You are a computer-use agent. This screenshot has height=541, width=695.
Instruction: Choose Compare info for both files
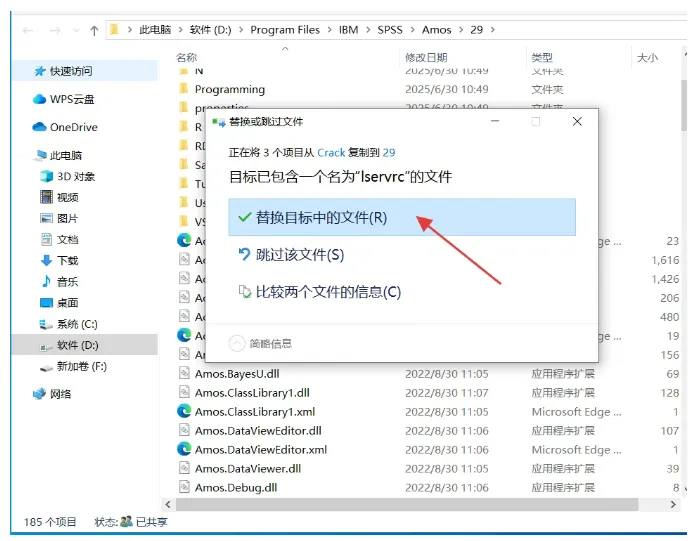click(x=320, y=292)
